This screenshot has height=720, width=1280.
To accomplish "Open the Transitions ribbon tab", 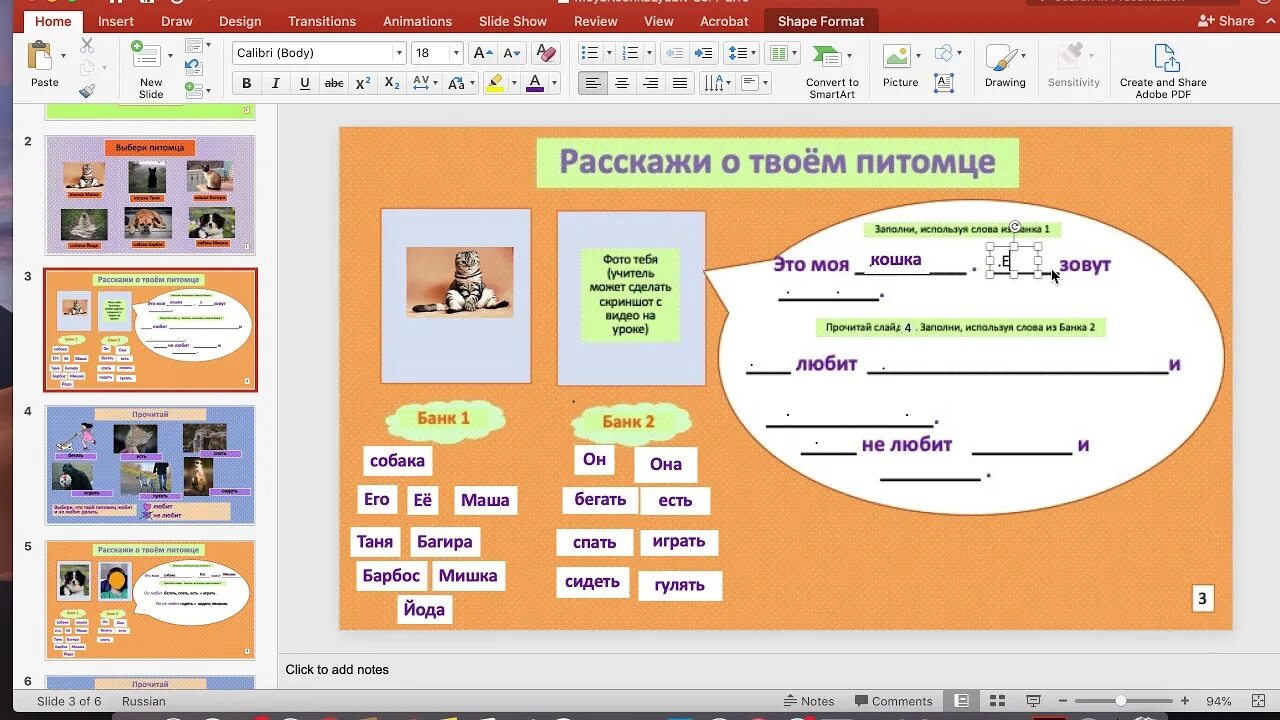I will coord(322,21).
